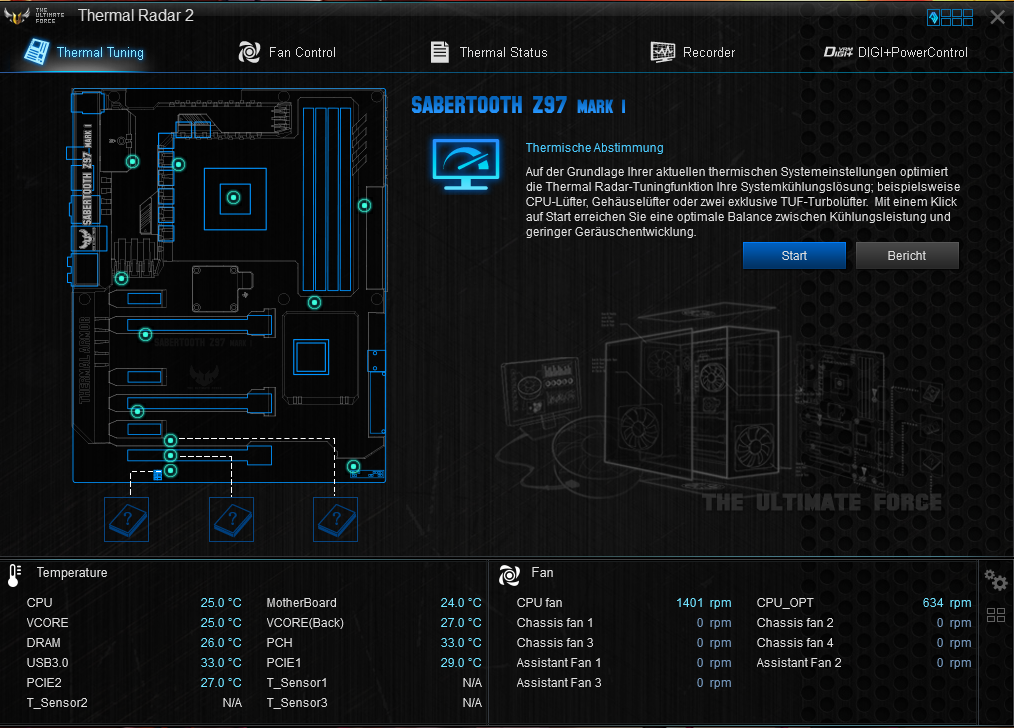1014x728 pixels.
Task: Switch to the Recorder tab
Action: coord(693,52)
